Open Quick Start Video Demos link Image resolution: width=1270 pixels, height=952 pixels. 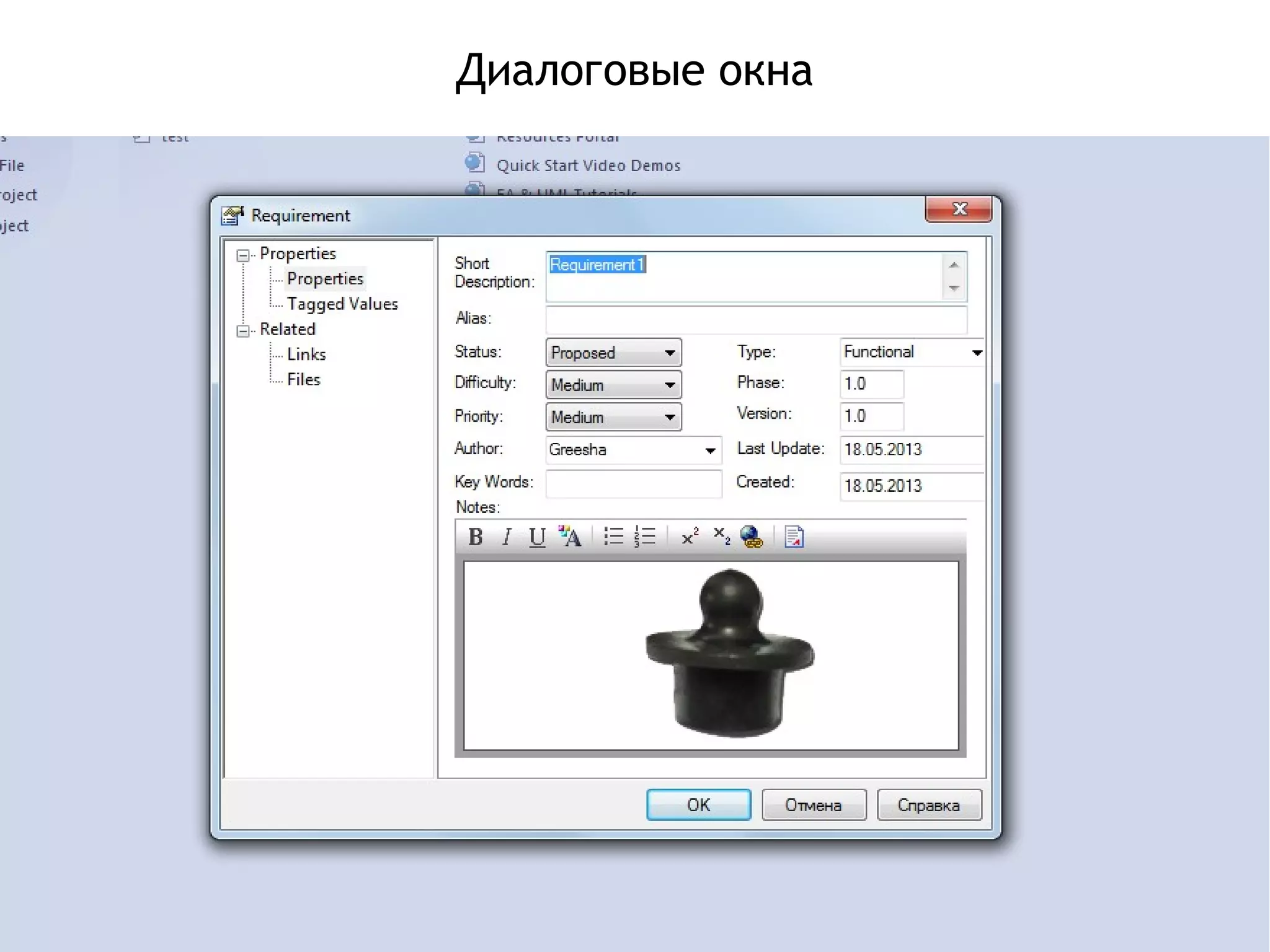click(588, 166)
